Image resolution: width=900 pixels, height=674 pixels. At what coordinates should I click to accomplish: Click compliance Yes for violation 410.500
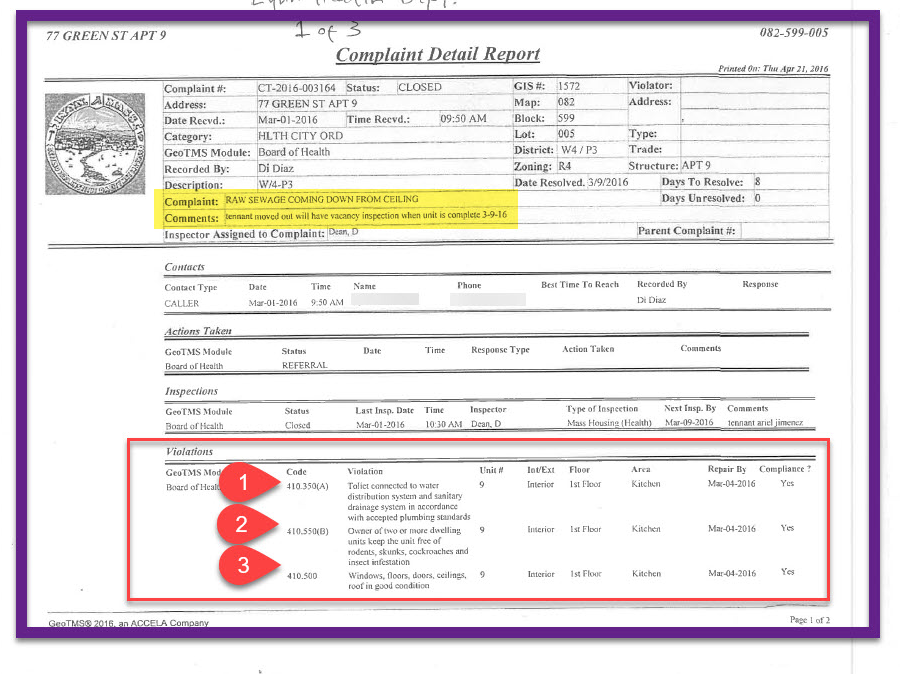point(788,572)
